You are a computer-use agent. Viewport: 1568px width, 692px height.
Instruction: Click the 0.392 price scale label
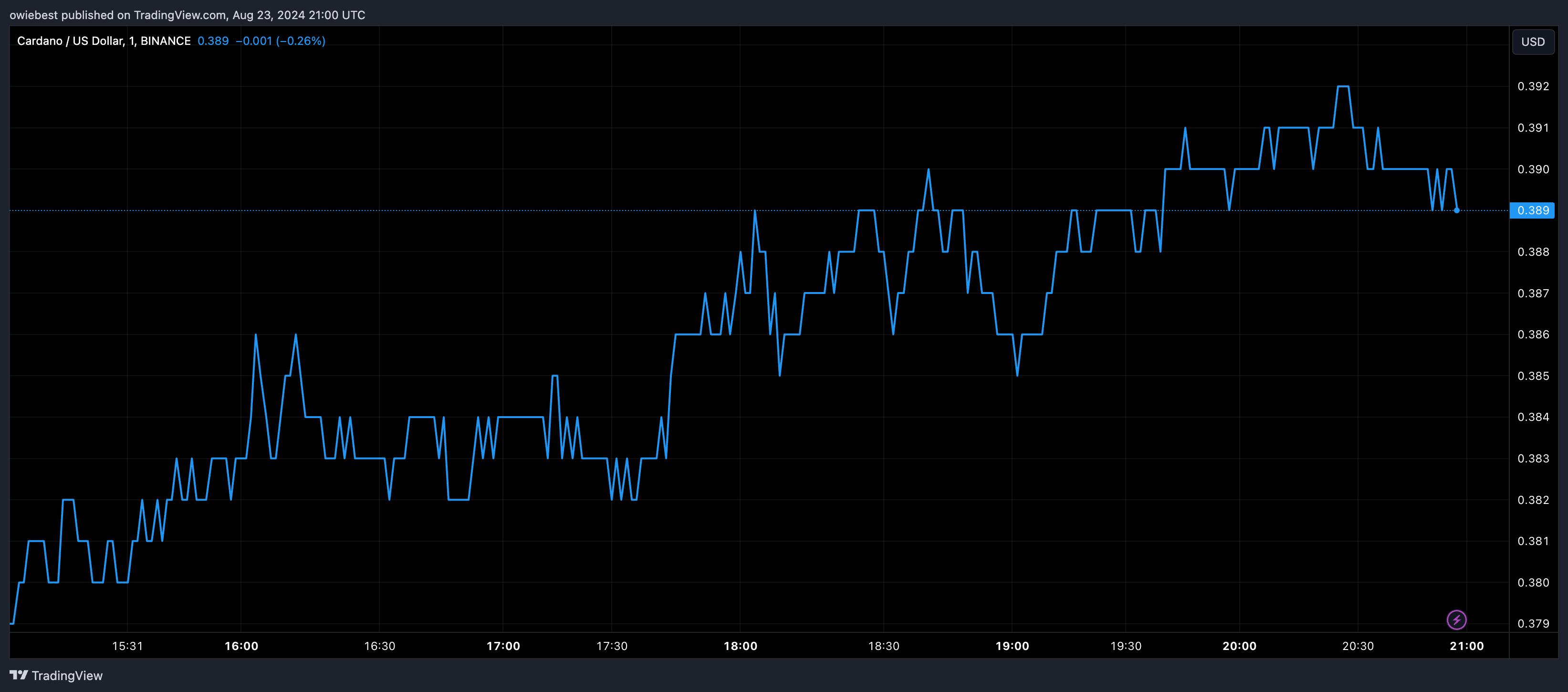click(x=1533, y=86)
